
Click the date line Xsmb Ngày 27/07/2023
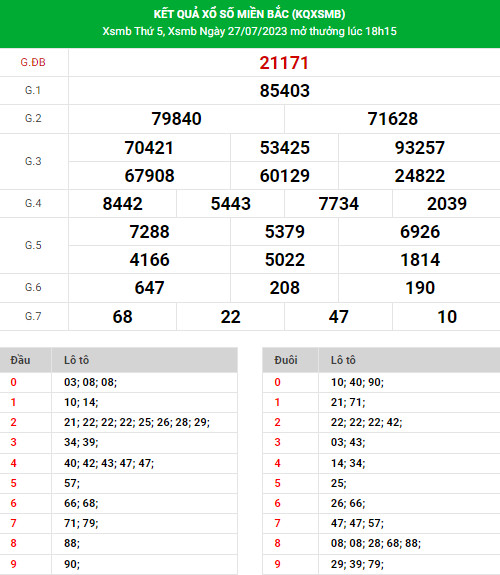click(x=227, y=32)
